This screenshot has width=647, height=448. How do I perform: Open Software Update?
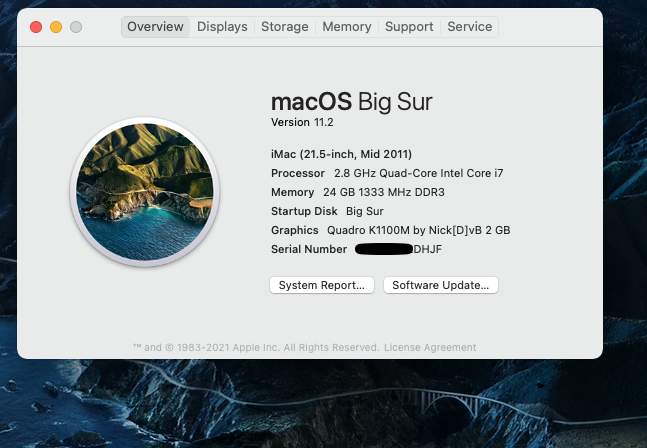click(440, 285)
